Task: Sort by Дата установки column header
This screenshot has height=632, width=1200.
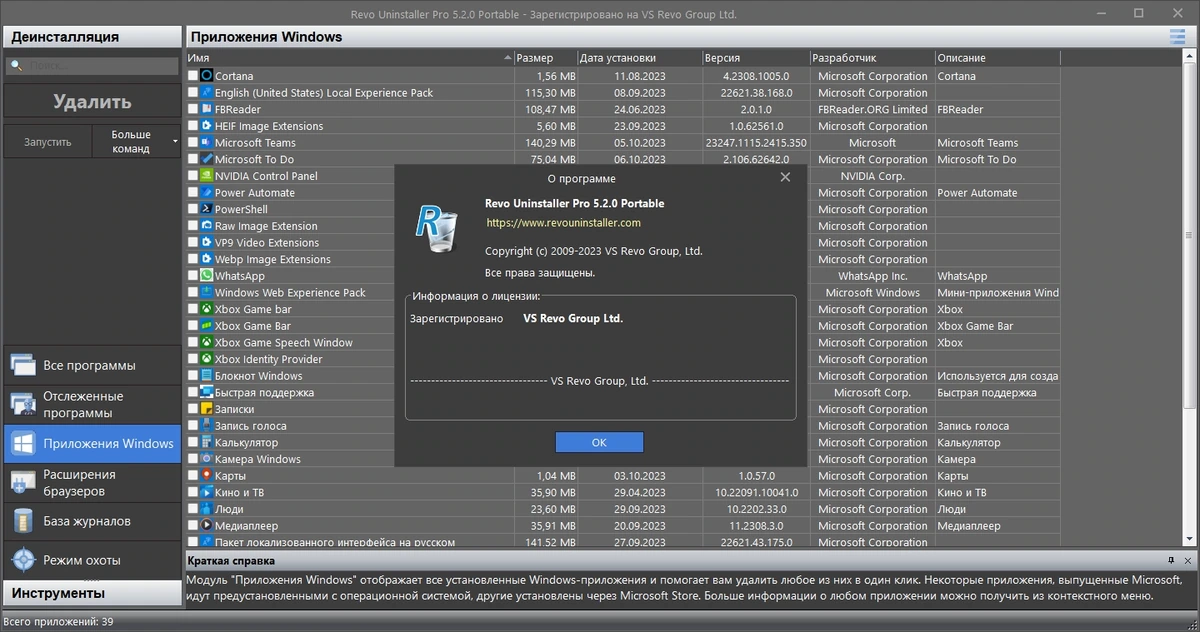Action: [x=639, y=58]
